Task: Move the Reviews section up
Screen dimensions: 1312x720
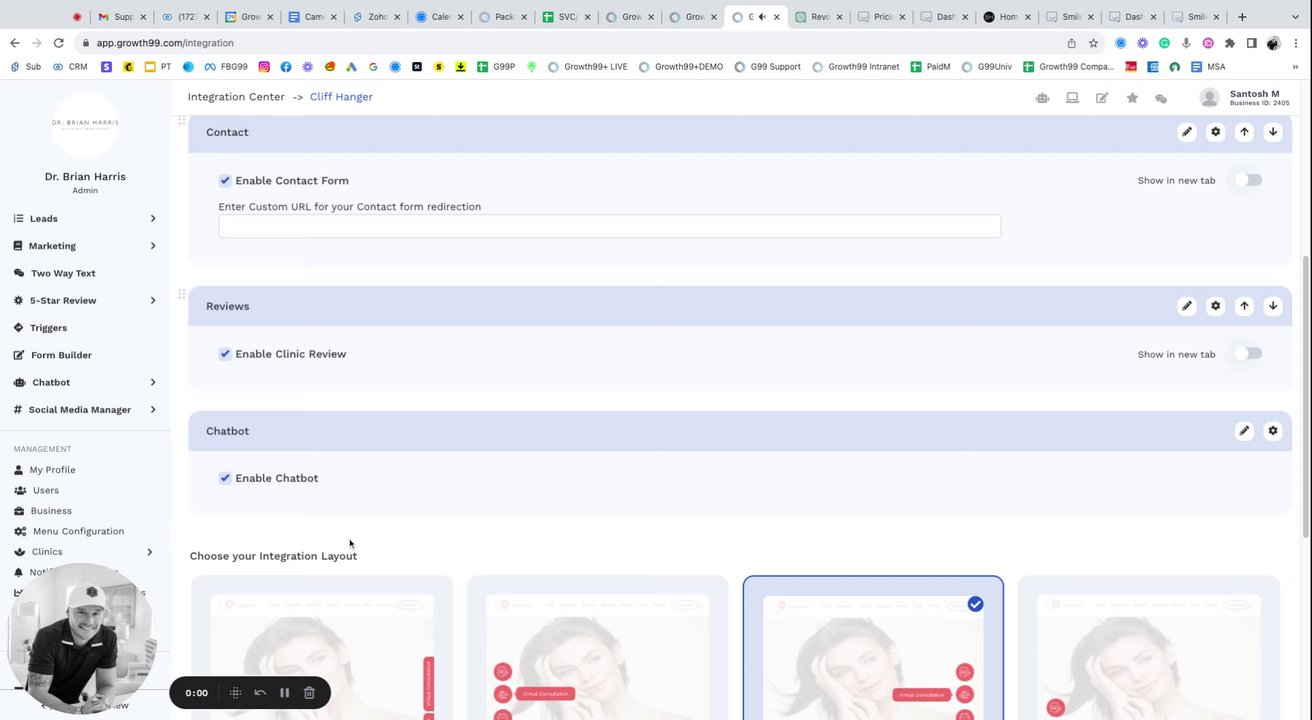Action: pos(1244,306)
